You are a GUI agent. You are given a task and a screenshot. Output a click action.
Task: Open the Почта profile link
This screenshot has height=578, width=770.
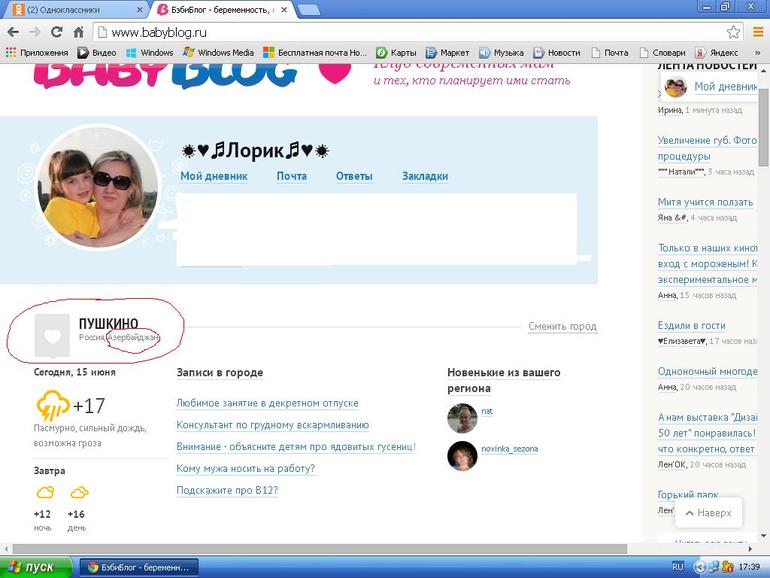pos(292,176)
